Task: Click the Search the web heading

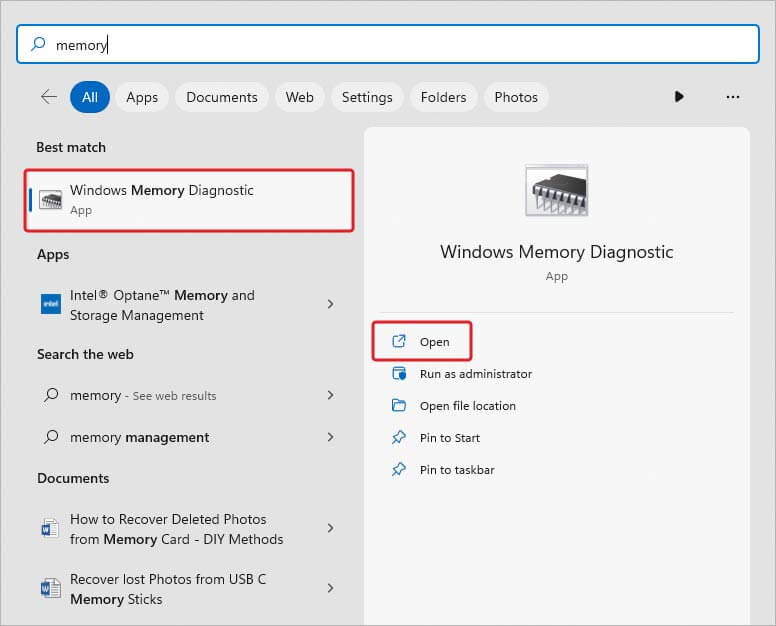Action: click(x=85, y=354)
